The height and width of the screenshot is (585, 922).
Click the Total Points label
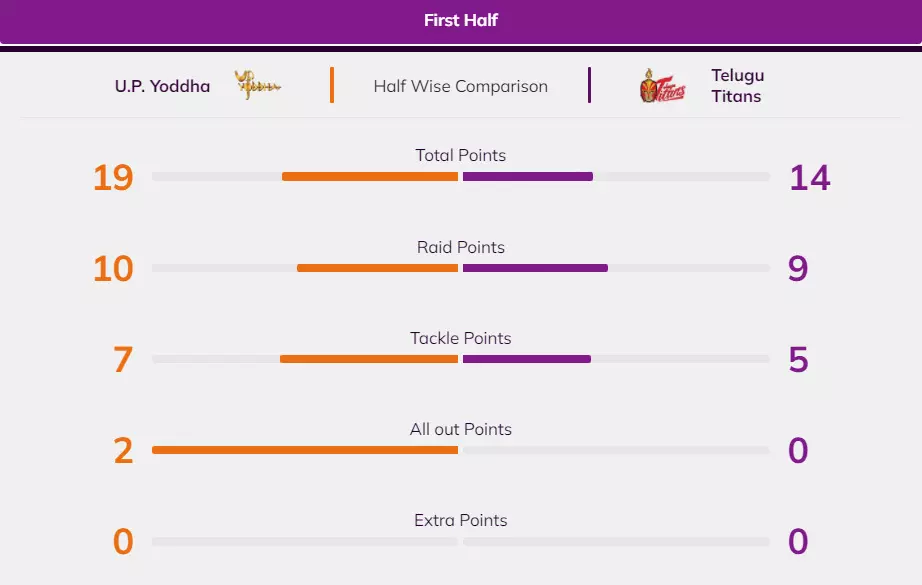pyautogui.click(x=461, y=156)
